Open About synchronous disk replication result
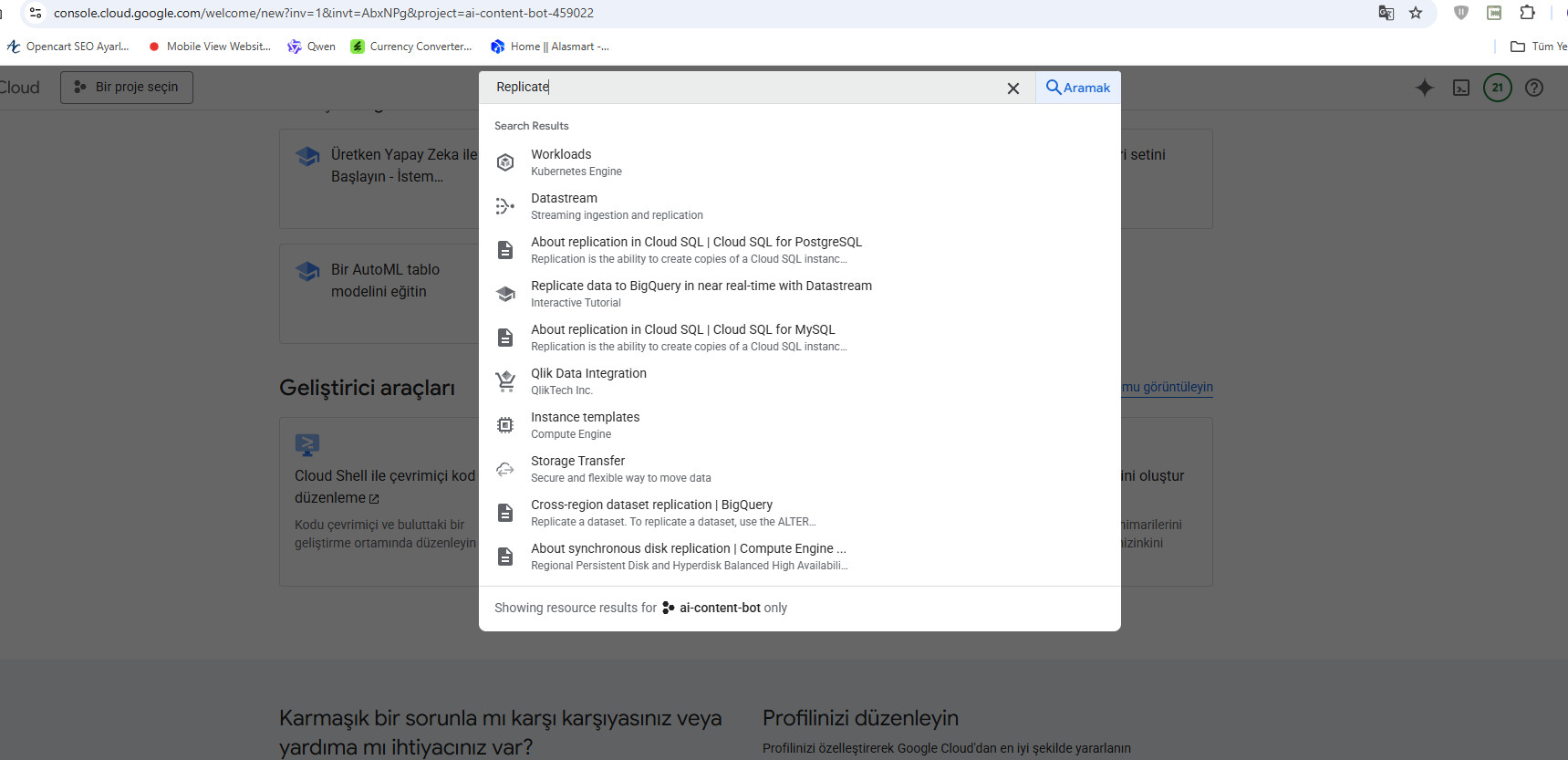The image size is (1568, 760). click(799, 557)
